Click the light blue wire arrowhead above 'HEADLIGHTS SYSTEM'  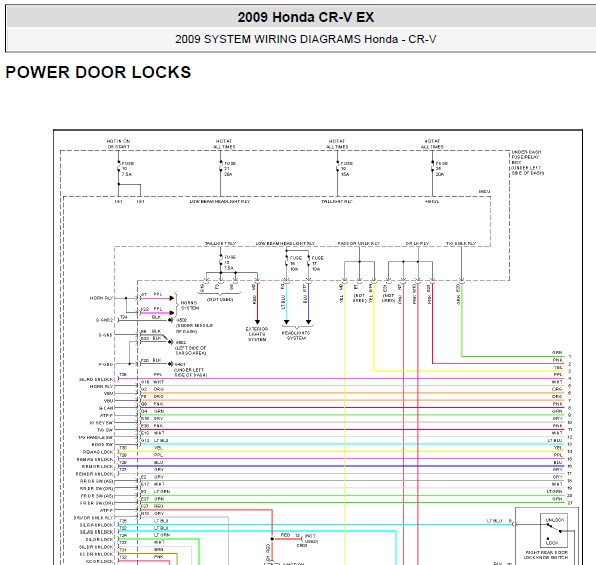(x=287, y=322)
